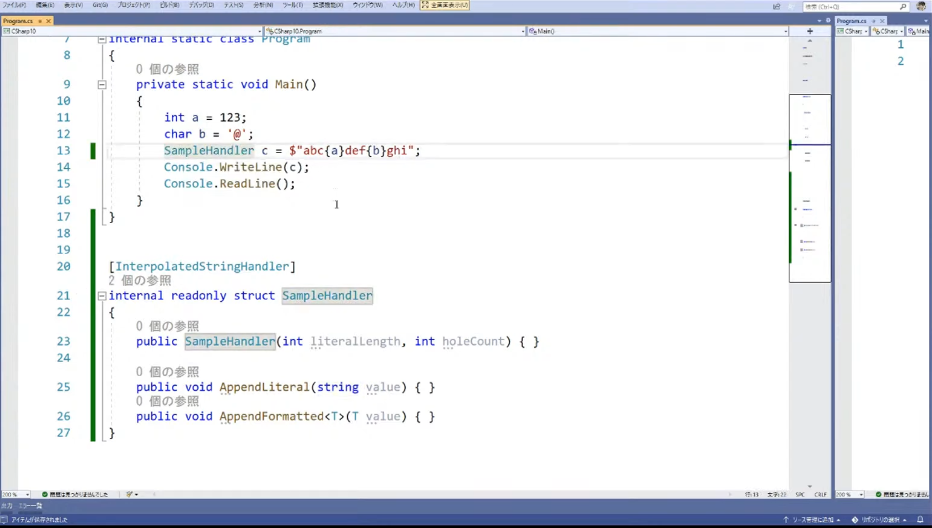Click SampleHandler type on line 13
The width and height of the screenshot is (932, 528).
click(x=209, y=151)
